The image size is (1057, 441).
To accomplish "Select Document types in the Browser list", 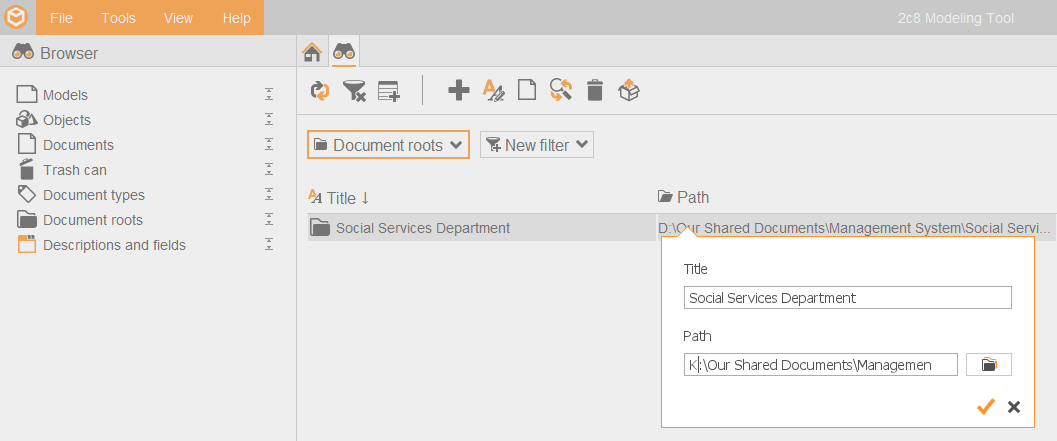I will point(94,195).
